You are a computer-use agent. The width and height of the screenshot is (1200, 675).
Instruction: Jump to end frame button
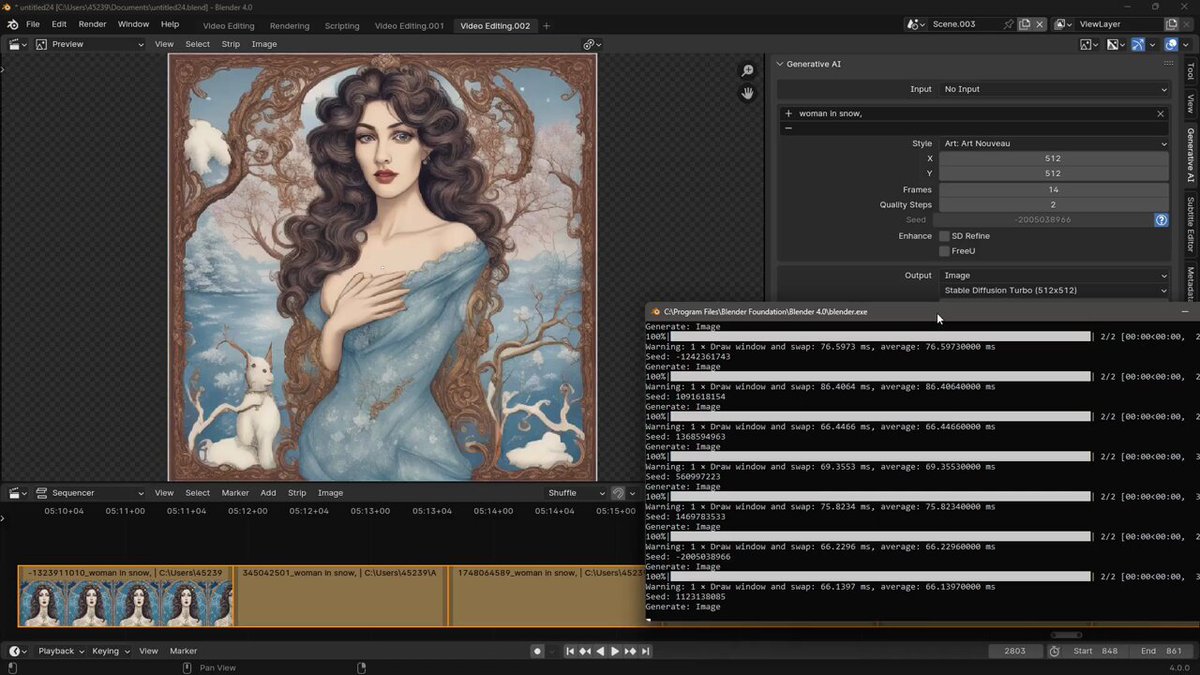point(645,651)
